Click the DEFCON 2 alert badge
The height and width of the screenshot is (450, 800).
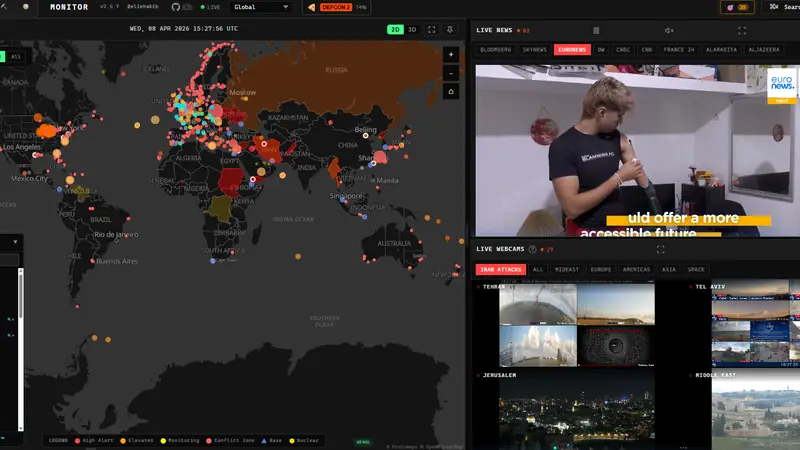[335, 7]
